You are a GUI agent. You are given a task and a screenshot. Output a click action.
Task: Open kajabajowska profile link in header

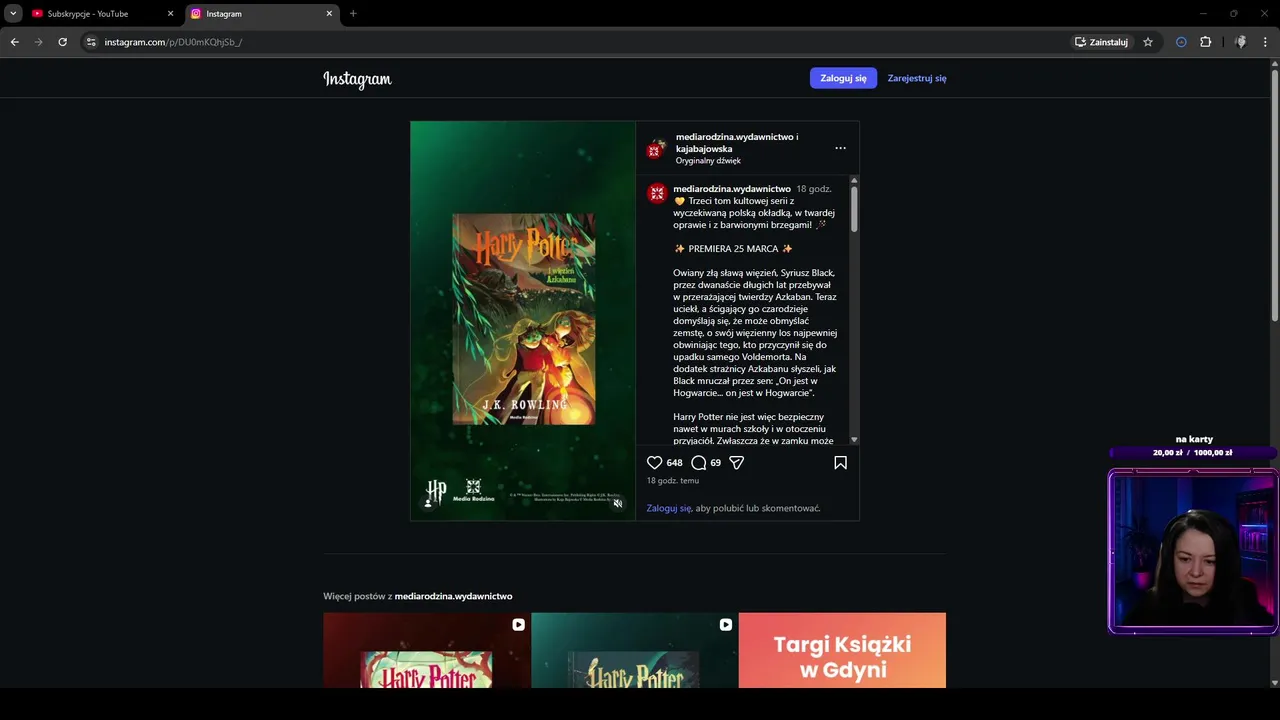704,149
